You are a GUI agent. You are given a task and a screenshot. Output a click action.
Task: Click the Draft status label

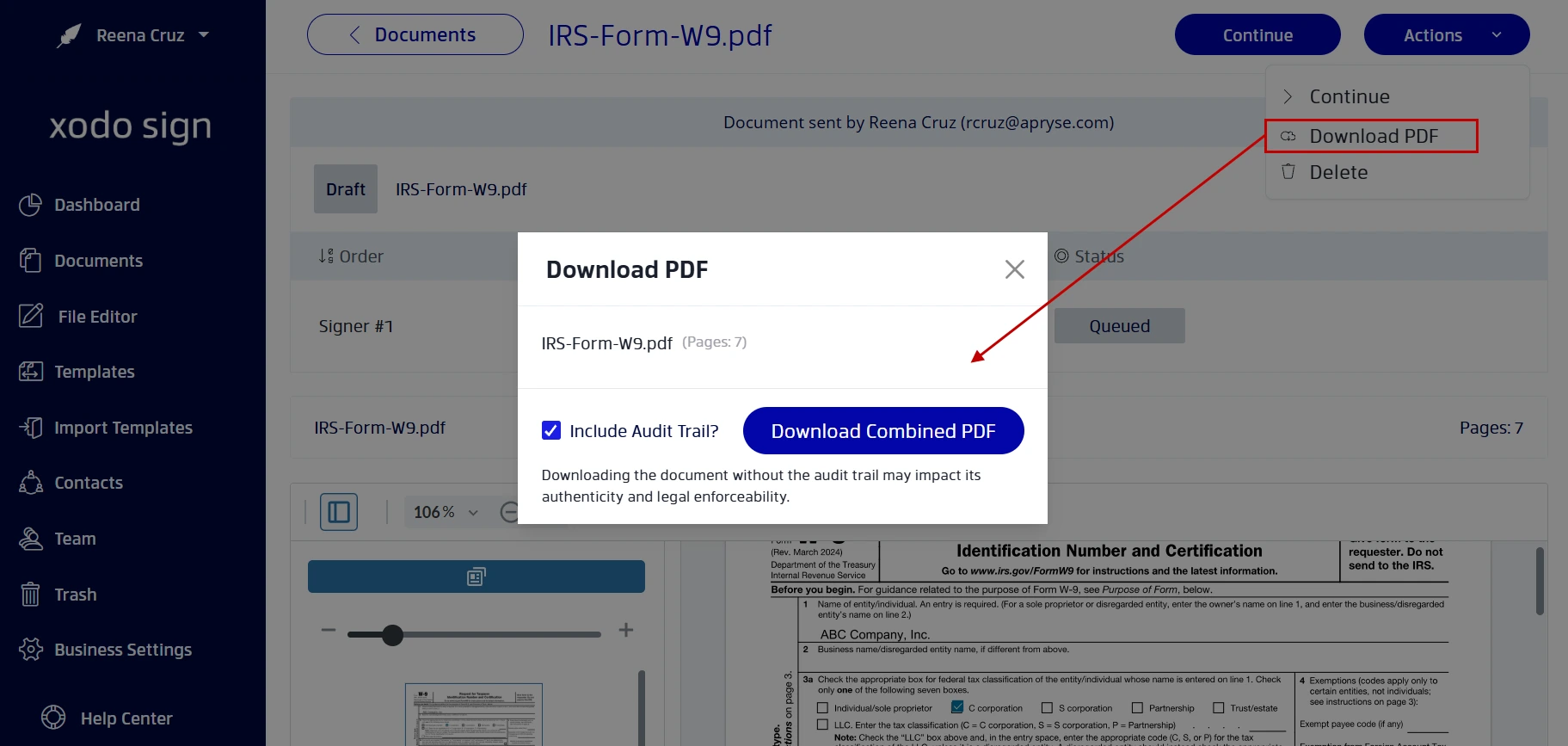(x=346, y=189)
